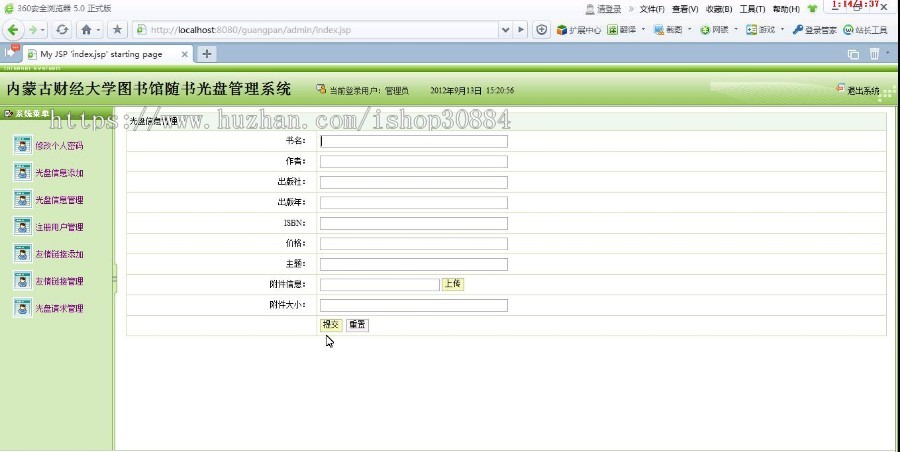Click icon beside 友情链接添加
This screenshot has height=452, width=900.
(22, 253)
